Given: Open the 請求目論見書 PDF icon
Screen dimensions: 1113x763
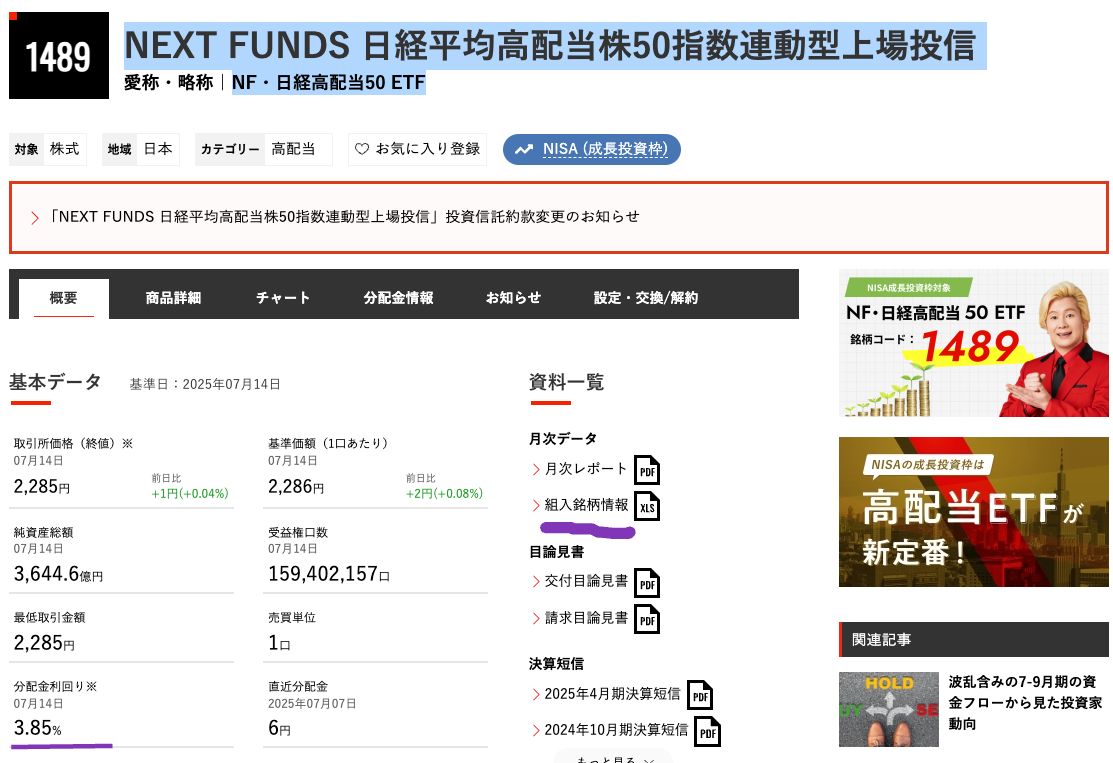Looking at the screenshot, I should click(647, 619).
